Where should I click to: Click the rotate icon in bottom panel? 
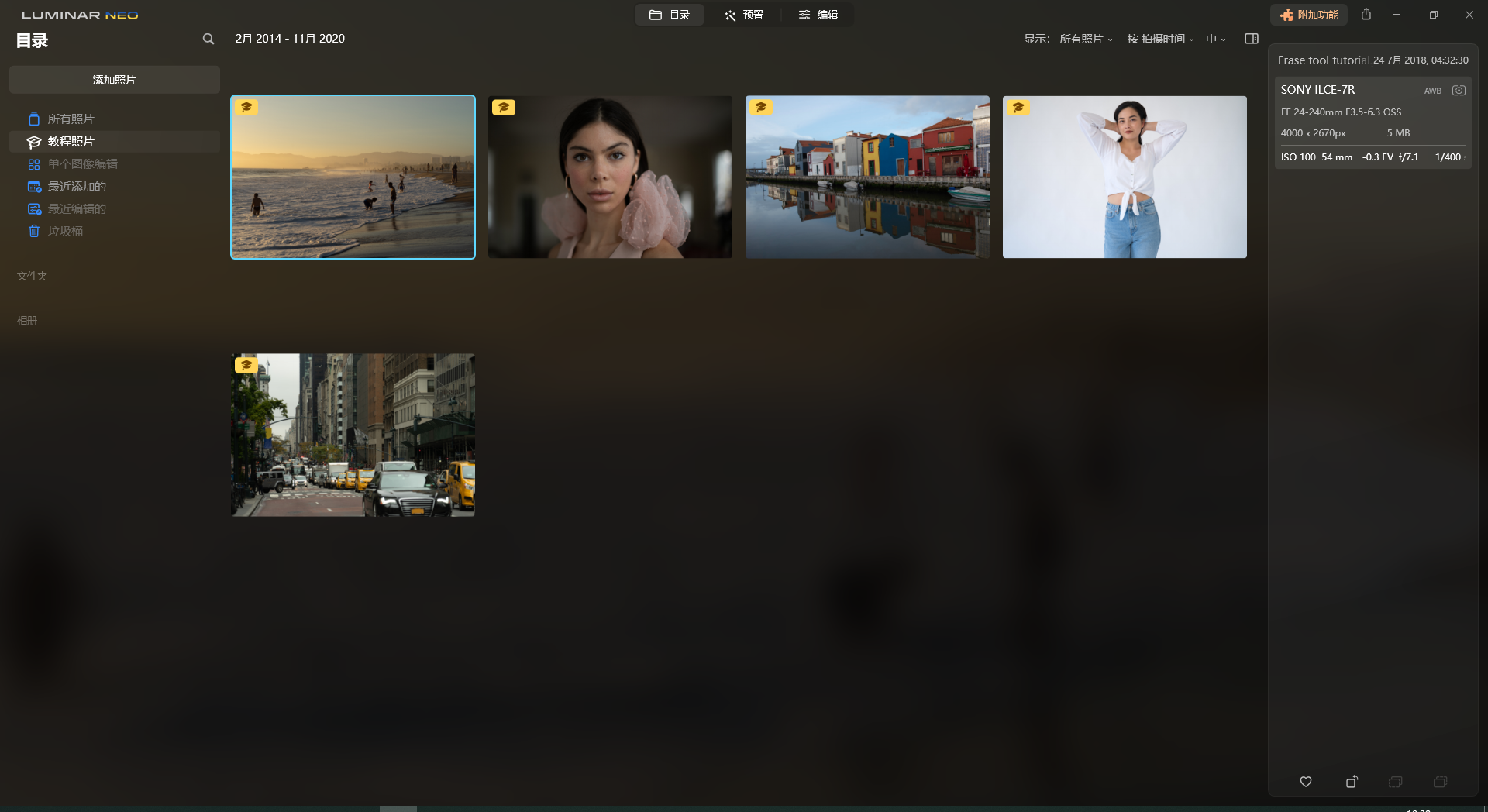coord(1351,782)
